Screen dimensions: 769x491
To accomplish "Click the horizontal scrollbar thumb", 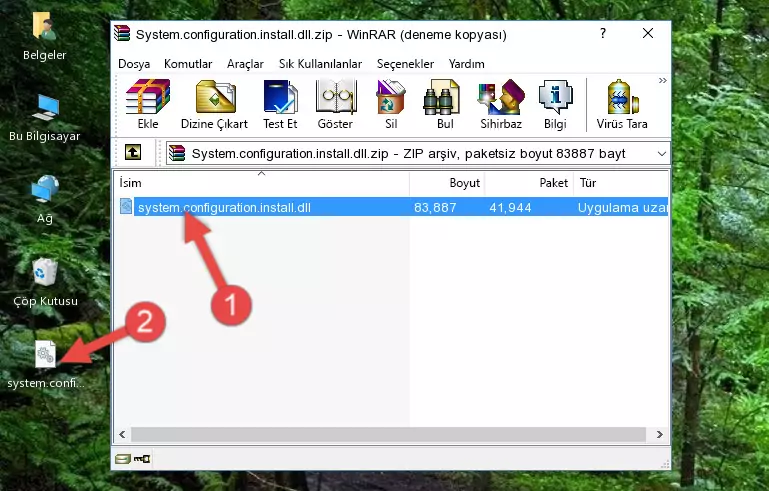I will tap(388, 434).
